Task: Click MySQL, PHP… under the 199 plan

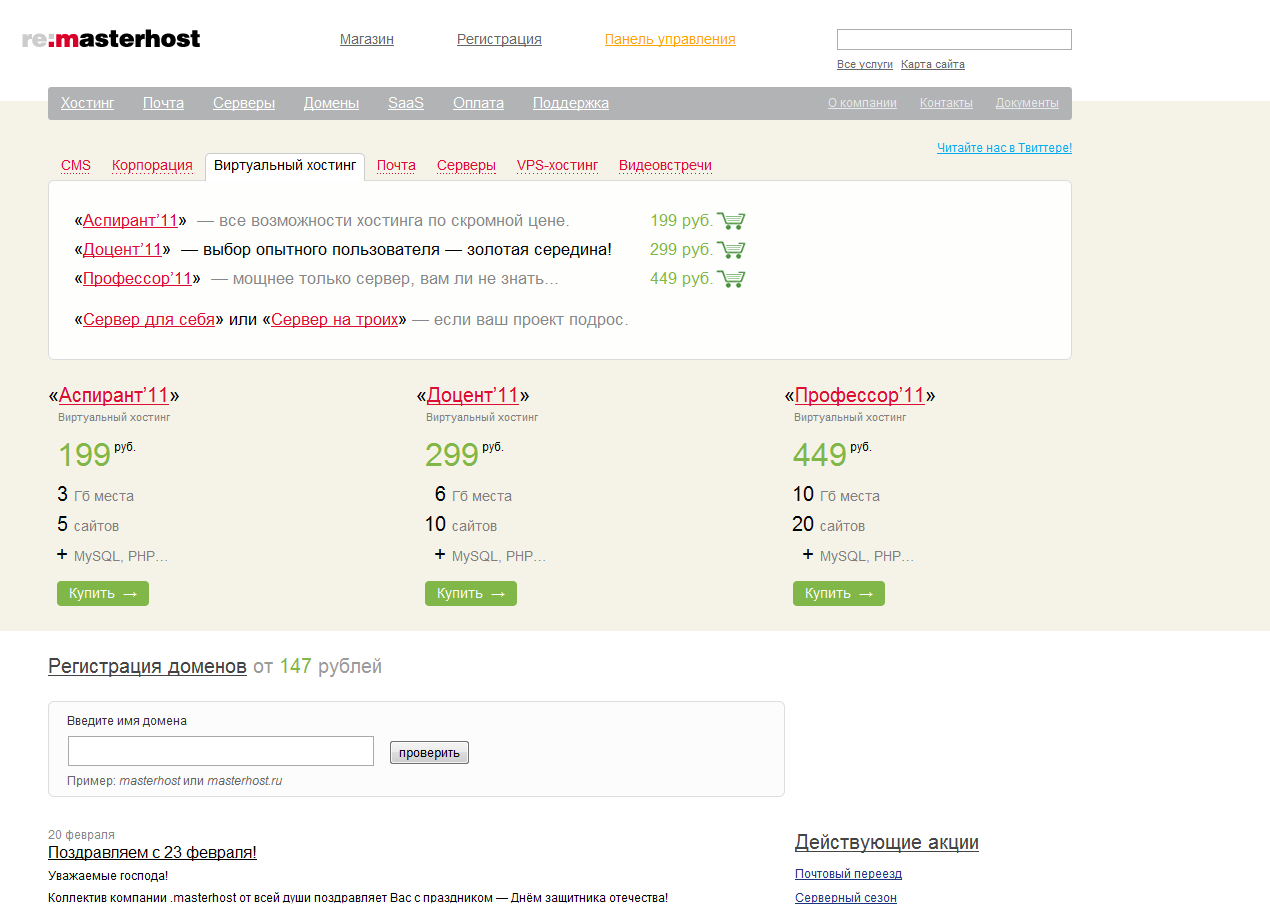Action: click(x=121, y=556)
